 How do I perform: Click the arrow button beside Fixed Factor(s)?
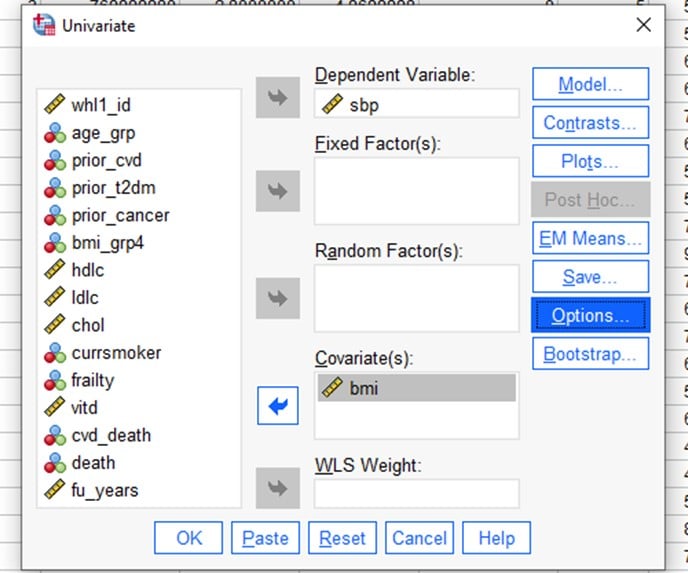(x=277, y=190)
